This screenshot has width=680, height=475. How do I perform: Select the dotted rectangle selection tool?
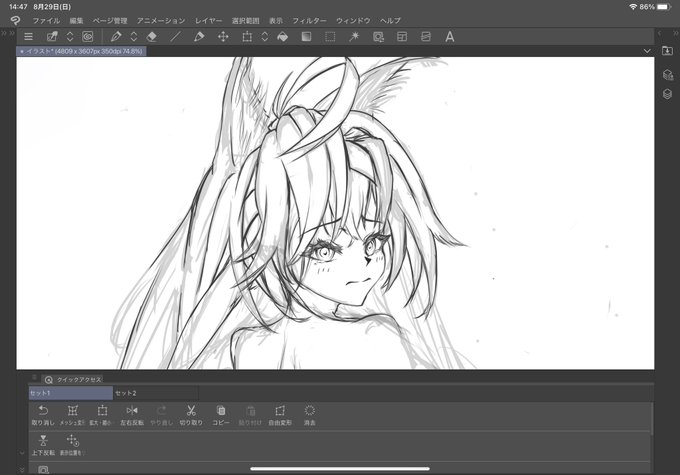(x=330, y=37)
